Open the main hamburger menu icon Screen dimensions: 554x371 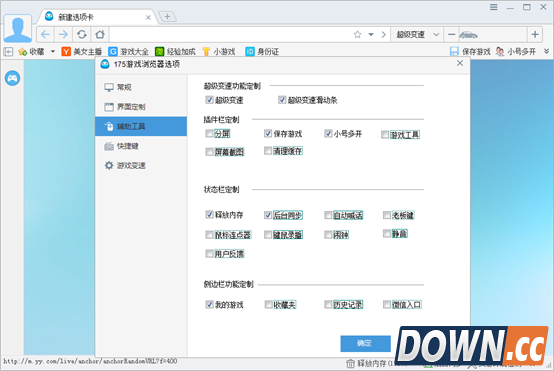point(494,7)
